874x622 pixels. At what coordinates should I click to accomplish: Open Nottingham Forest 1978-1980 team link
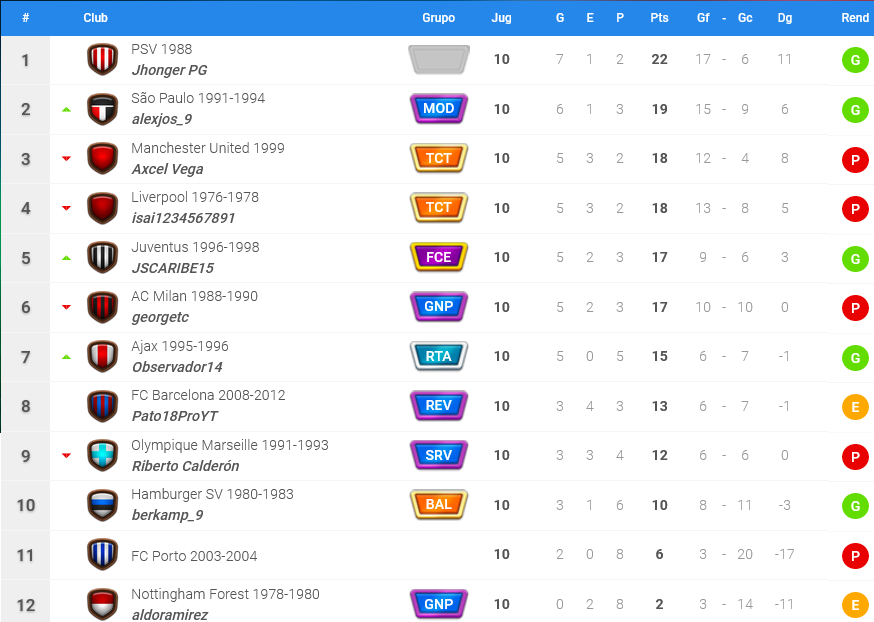[225, 594]
